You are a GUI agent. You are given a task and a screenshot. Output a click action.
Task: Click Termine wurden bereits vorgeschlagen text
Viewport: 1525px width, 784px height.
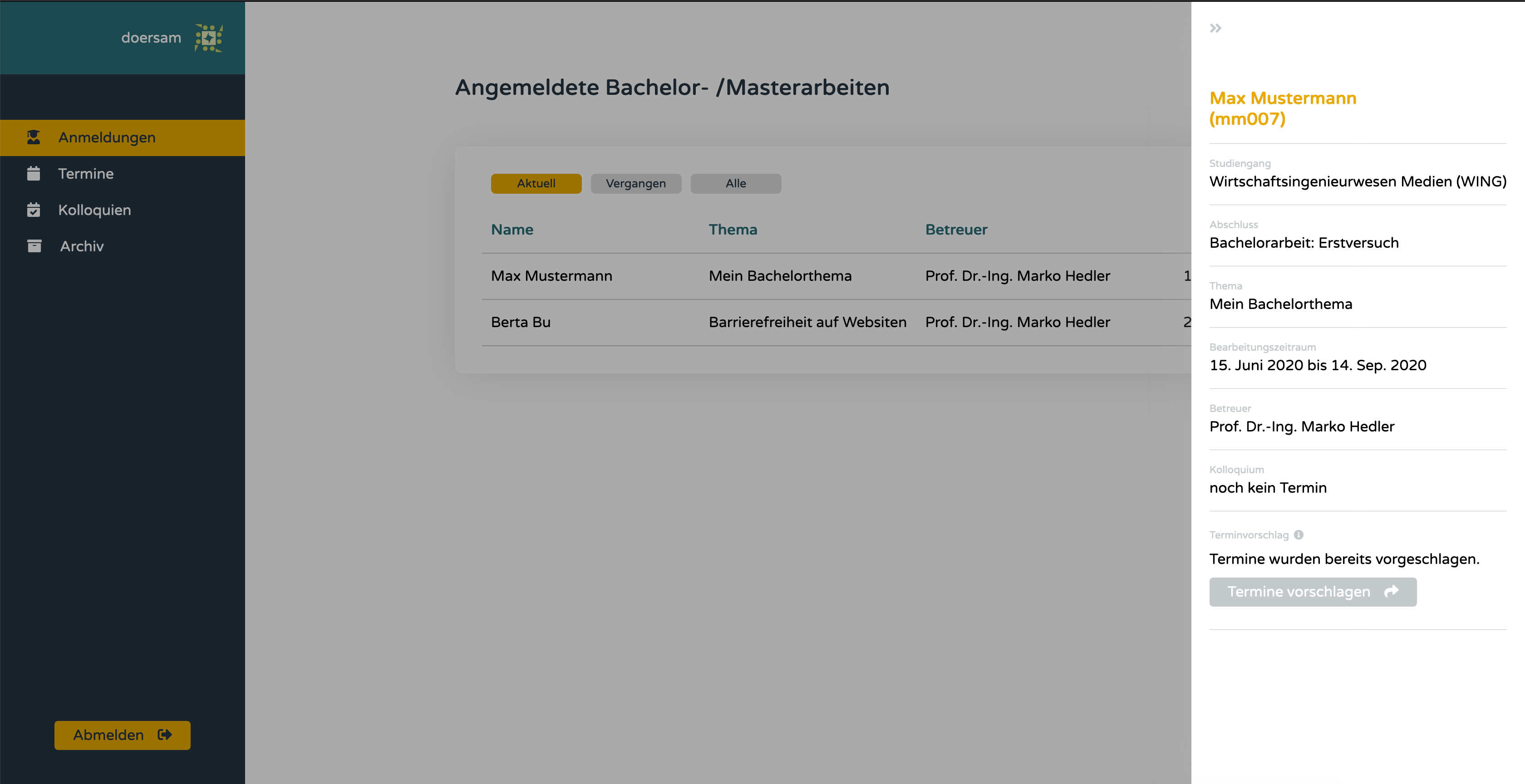click(1344, 559)
